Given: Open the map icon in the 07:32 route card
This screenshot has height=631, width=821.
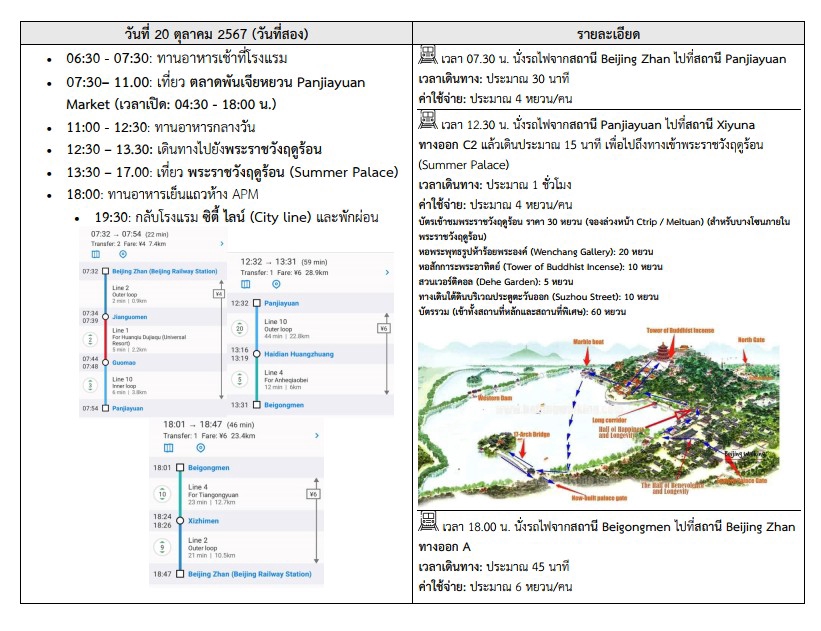Looking at the screenshot, I should pos(96,254).
